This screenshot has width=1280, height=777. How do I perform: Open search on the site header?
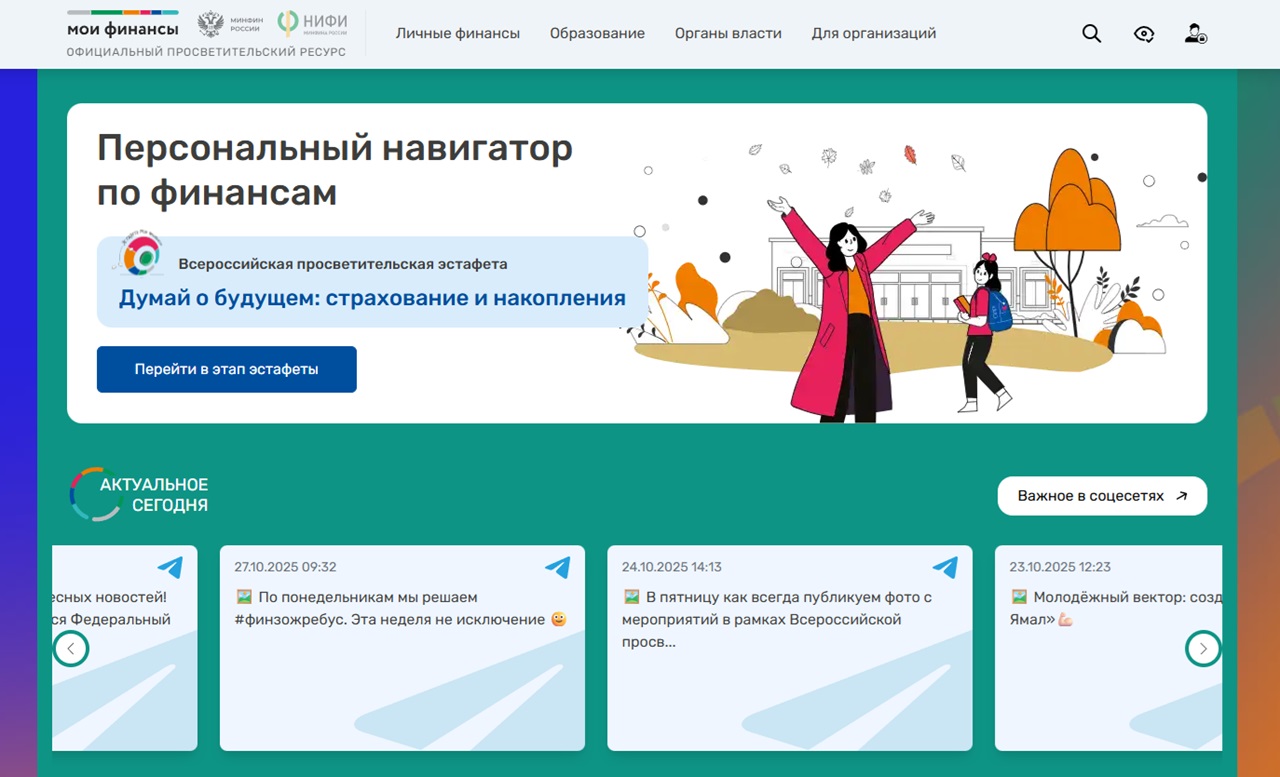(1091, 33)
